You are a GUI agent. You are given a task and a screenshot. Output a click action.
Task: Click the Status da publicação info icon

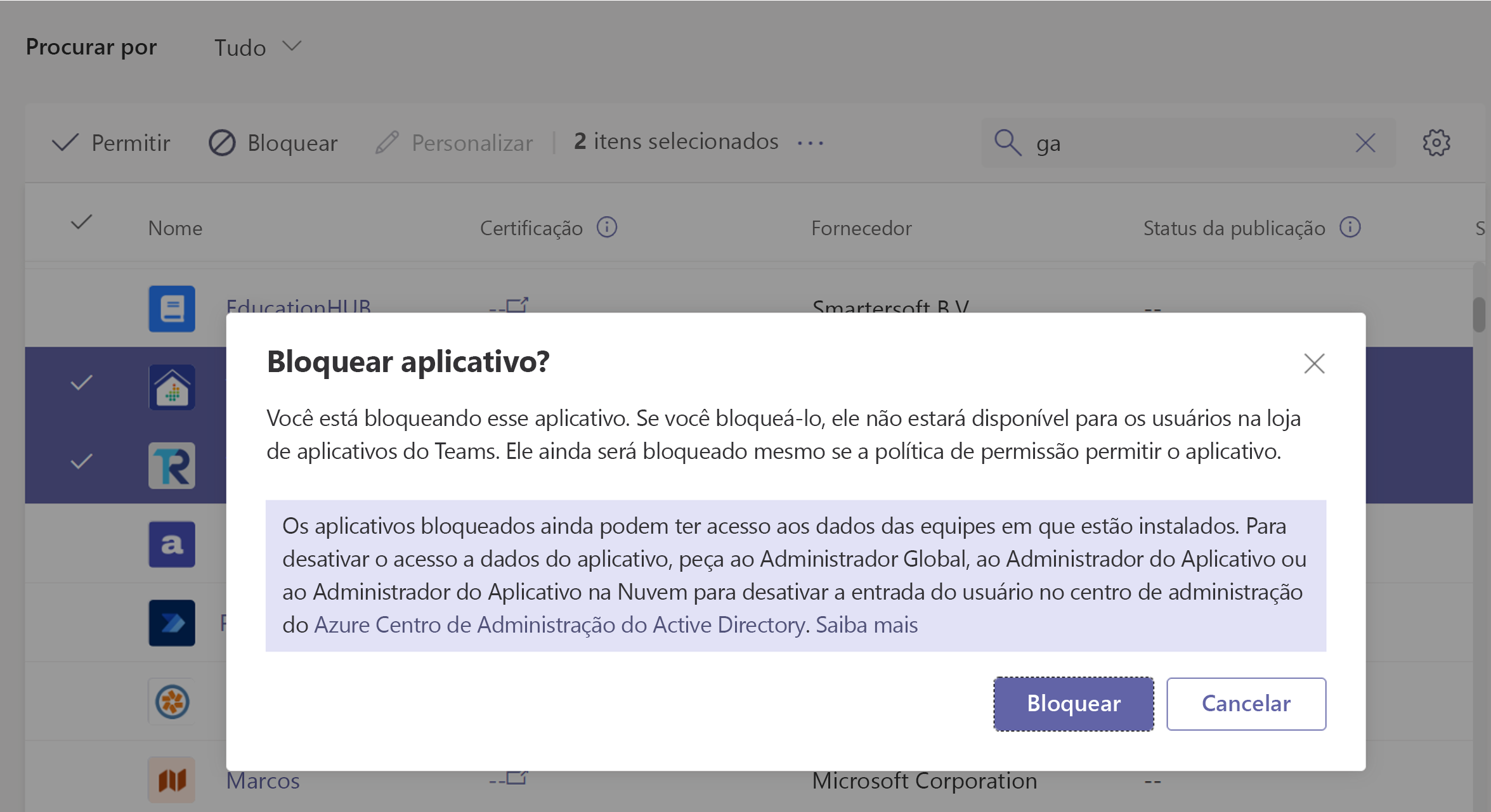tap(1350, 227)
